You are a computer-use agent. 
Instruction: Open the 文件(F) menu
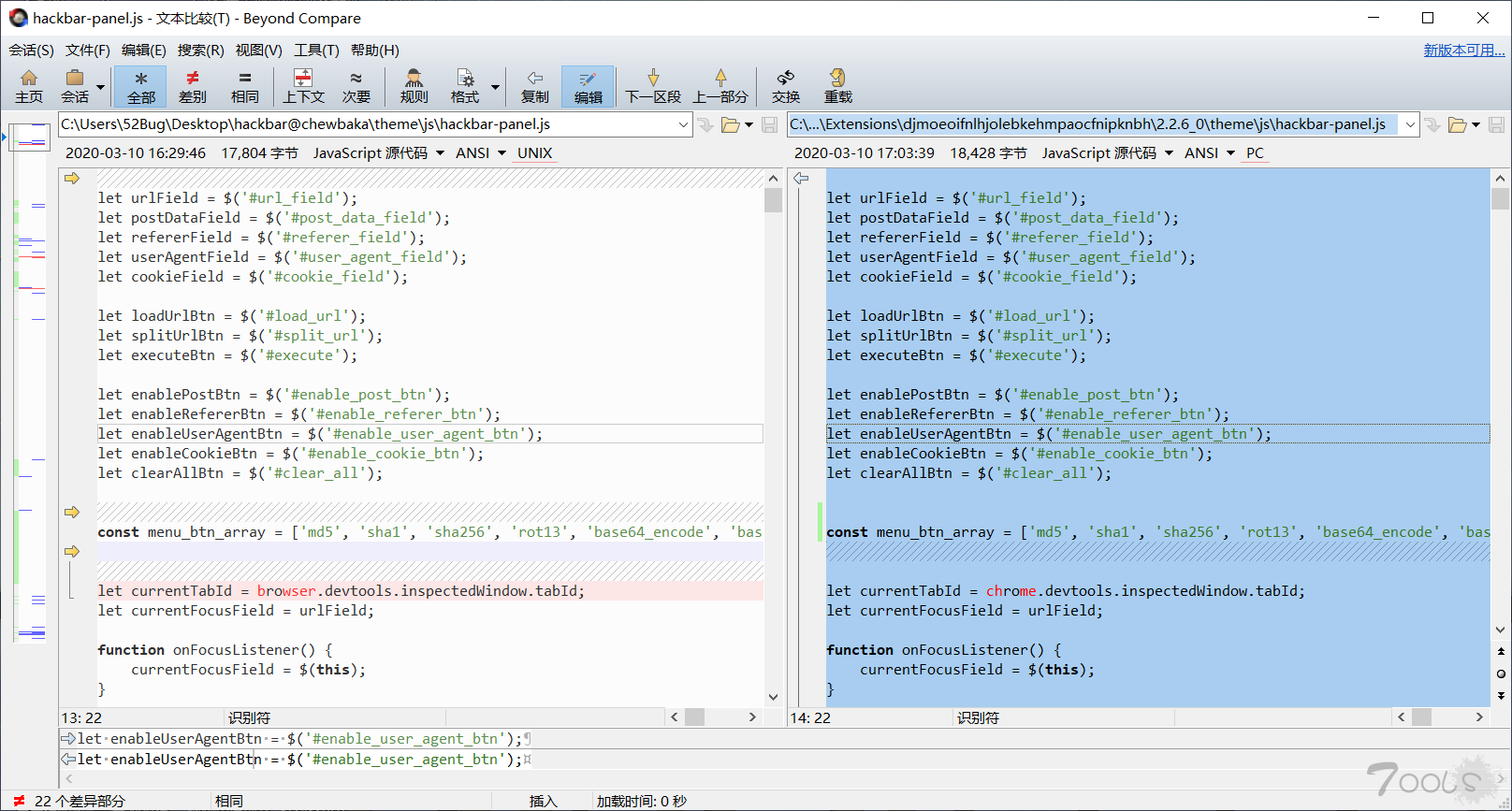(88, 51)
